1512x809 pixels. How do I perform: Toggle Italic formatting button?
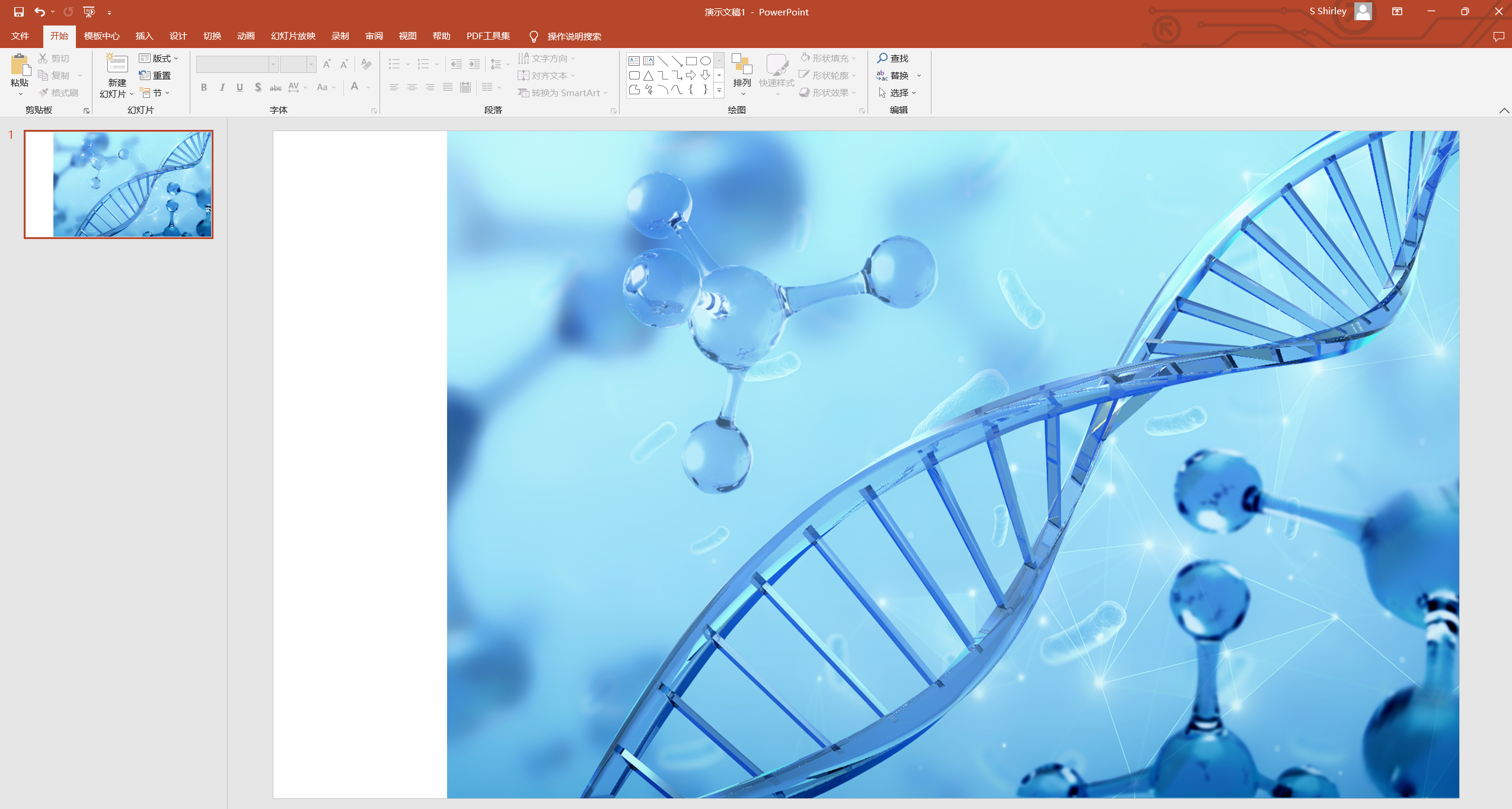pyautogui.click(x=222, y=88)
